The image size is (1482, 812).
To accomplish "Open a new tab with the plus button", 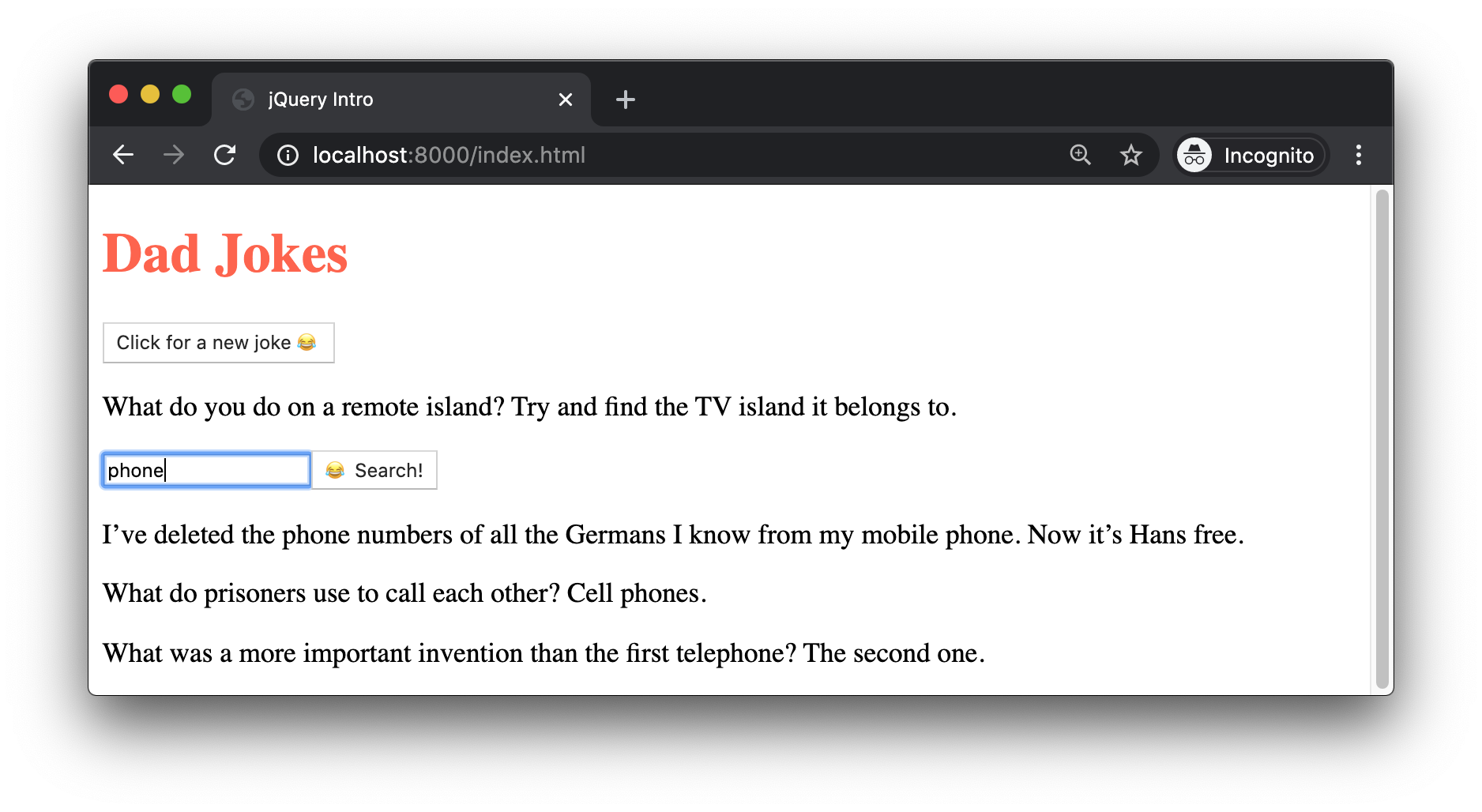I will [625, 100].
